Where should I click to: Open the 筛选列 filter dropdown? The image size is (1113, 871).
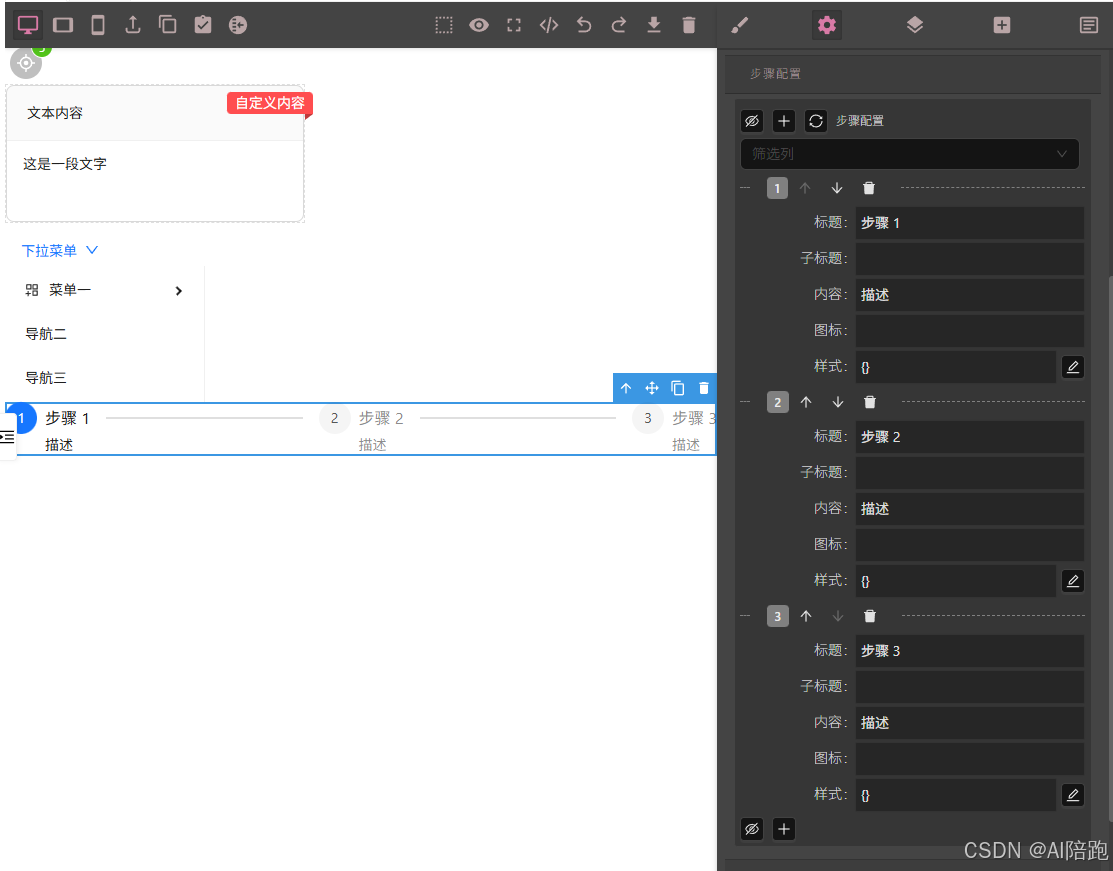909,153
